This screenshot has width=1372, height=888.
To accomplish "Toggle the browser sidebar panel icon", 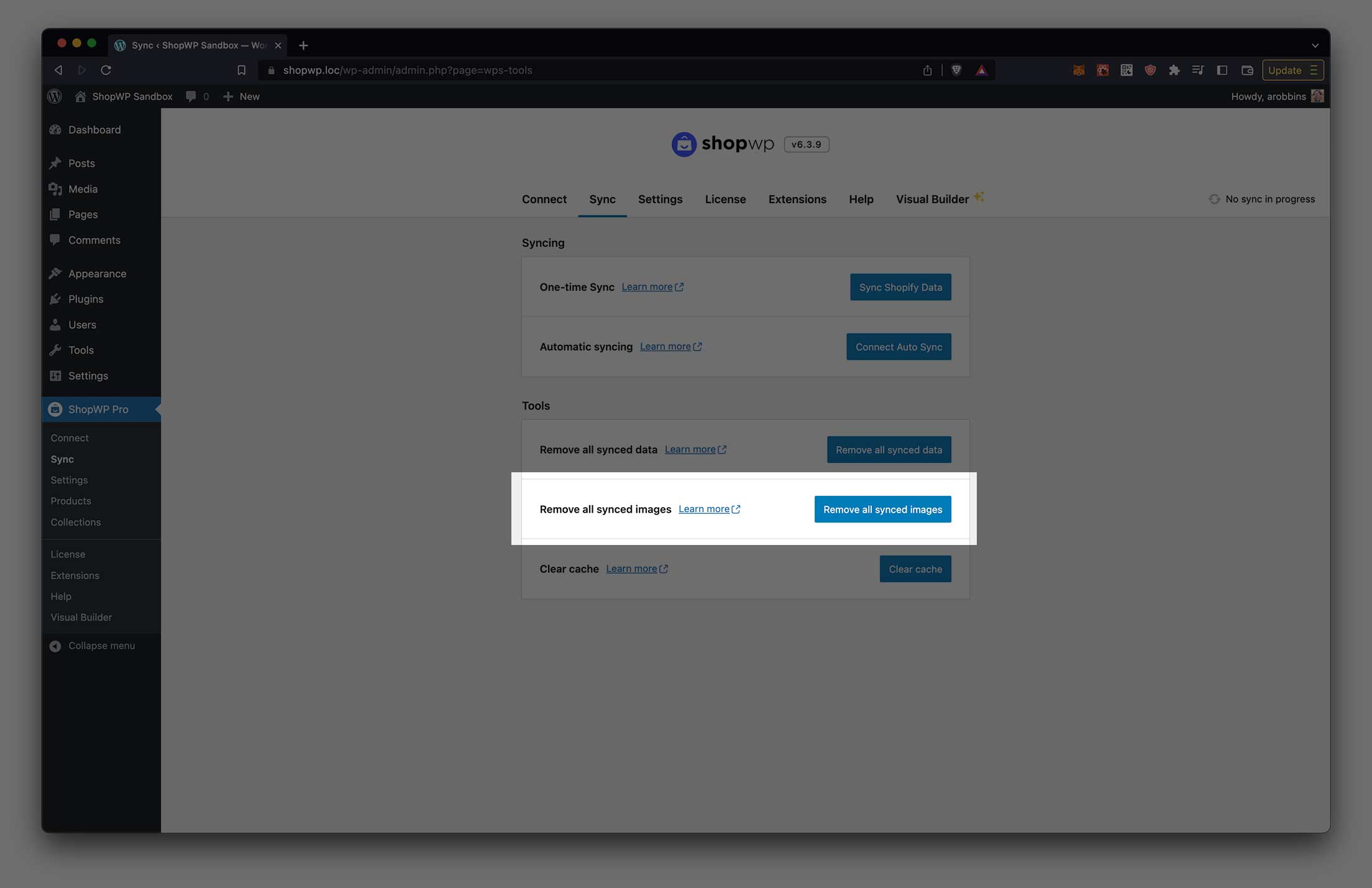I will point(1222,70).
